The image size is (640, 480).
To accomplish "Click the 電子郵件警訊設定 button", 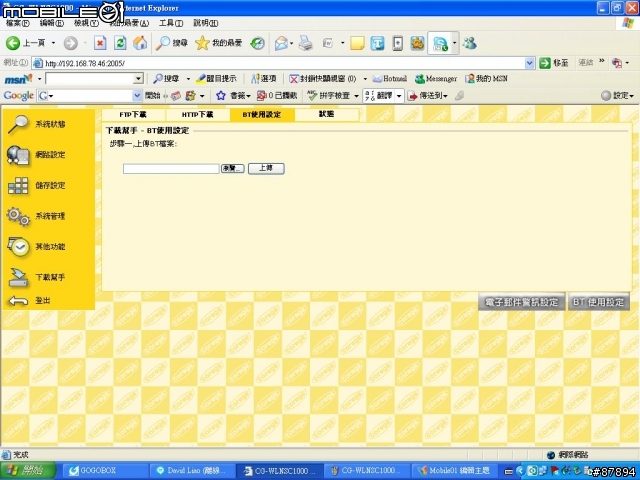I will [522, 302].
